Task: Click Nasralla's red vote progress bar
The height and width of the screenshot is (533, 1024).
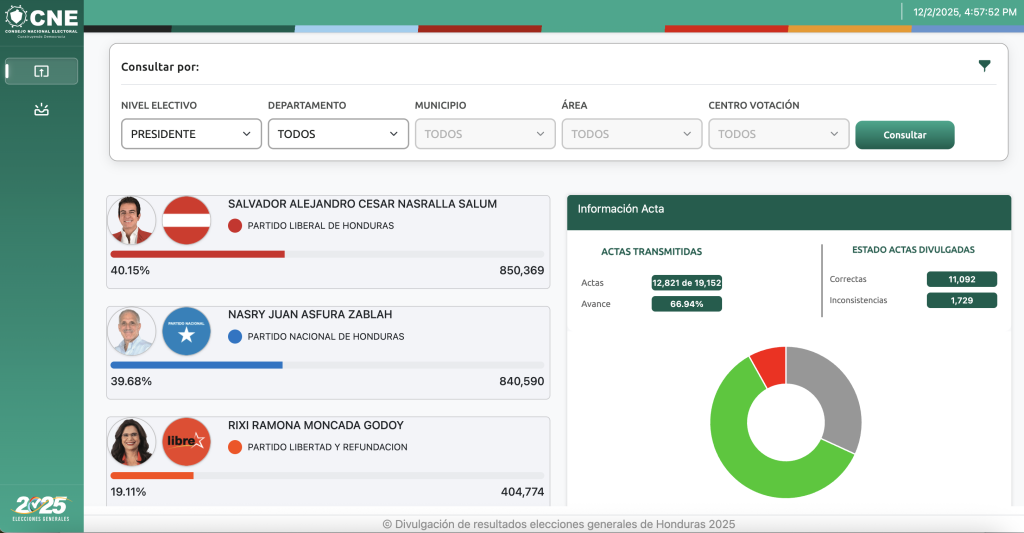Action: (x=197, y=254)
